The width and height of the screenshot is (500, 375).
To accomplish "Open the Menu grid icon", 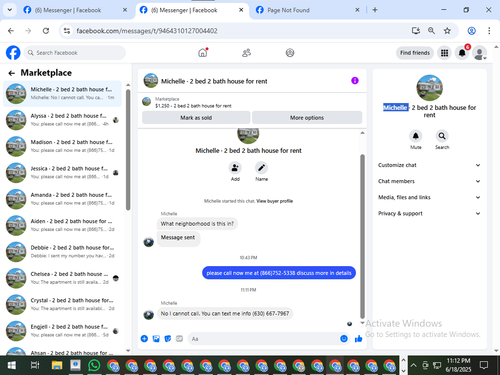I will 444,53.
